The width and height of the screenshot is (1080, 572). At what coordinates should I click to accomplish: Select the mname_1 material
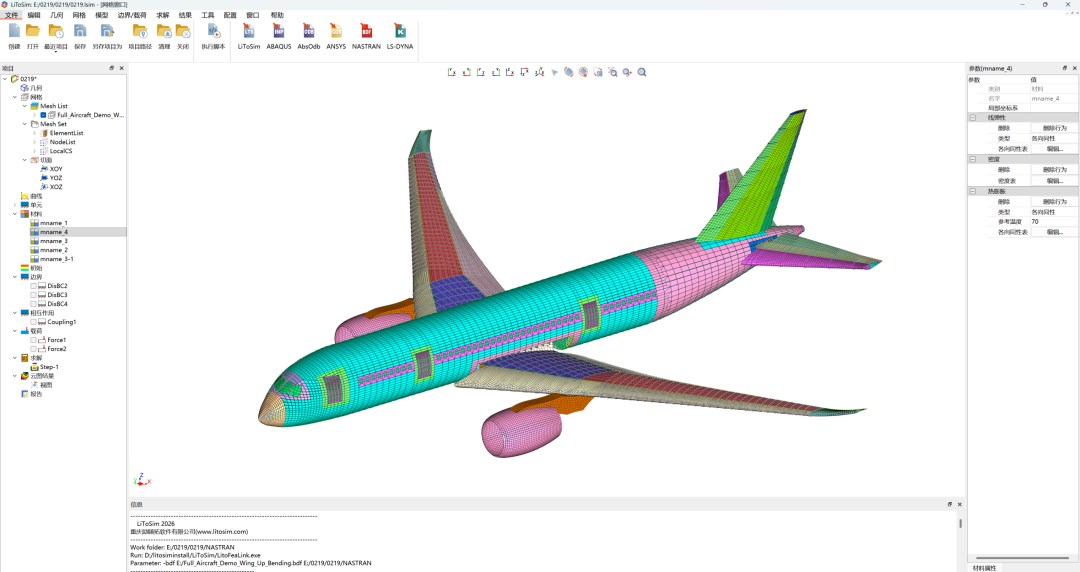(x=54, y=223)
